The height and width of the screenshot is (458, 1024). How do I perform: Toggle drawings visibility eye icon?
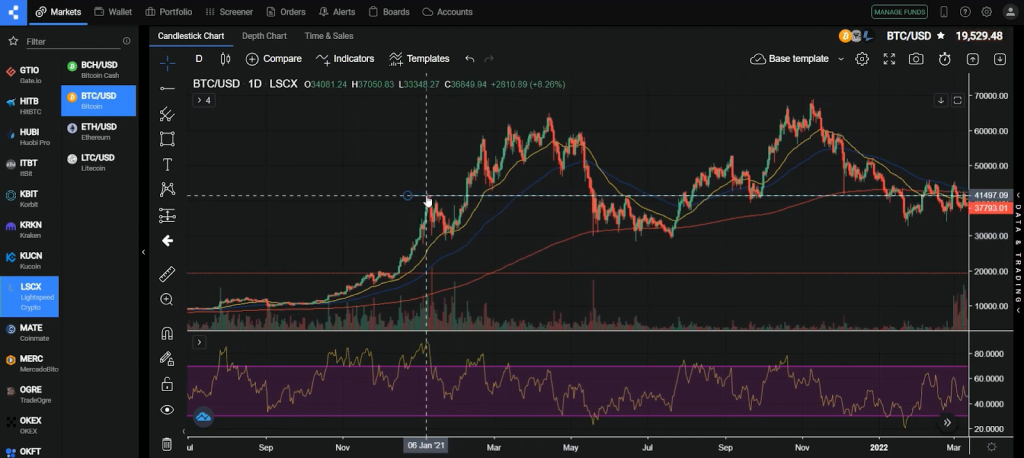pyautogui.click(x=167, y=410)
